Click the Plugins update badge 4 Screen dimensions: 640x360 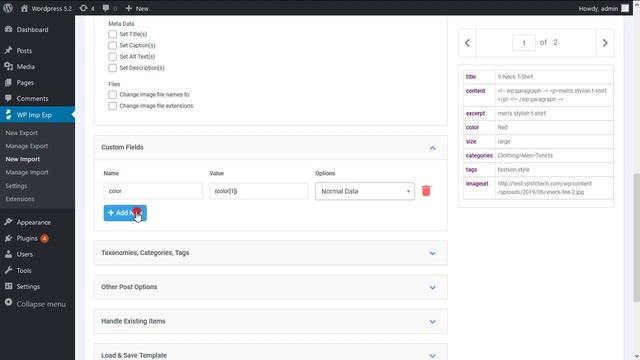click(x=44, y=238)
